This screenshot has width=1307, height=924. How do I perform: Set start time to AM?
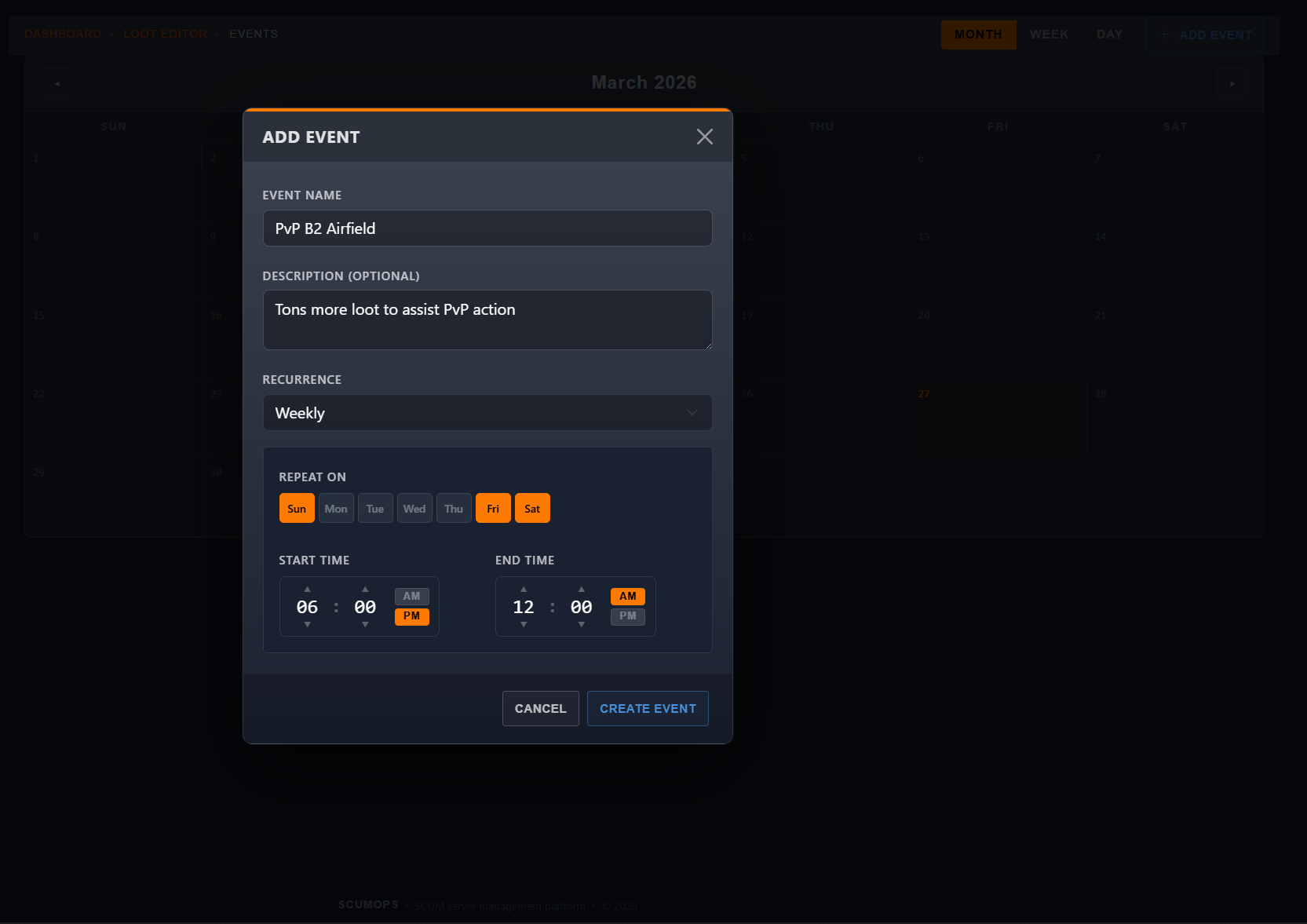[411, 597]
